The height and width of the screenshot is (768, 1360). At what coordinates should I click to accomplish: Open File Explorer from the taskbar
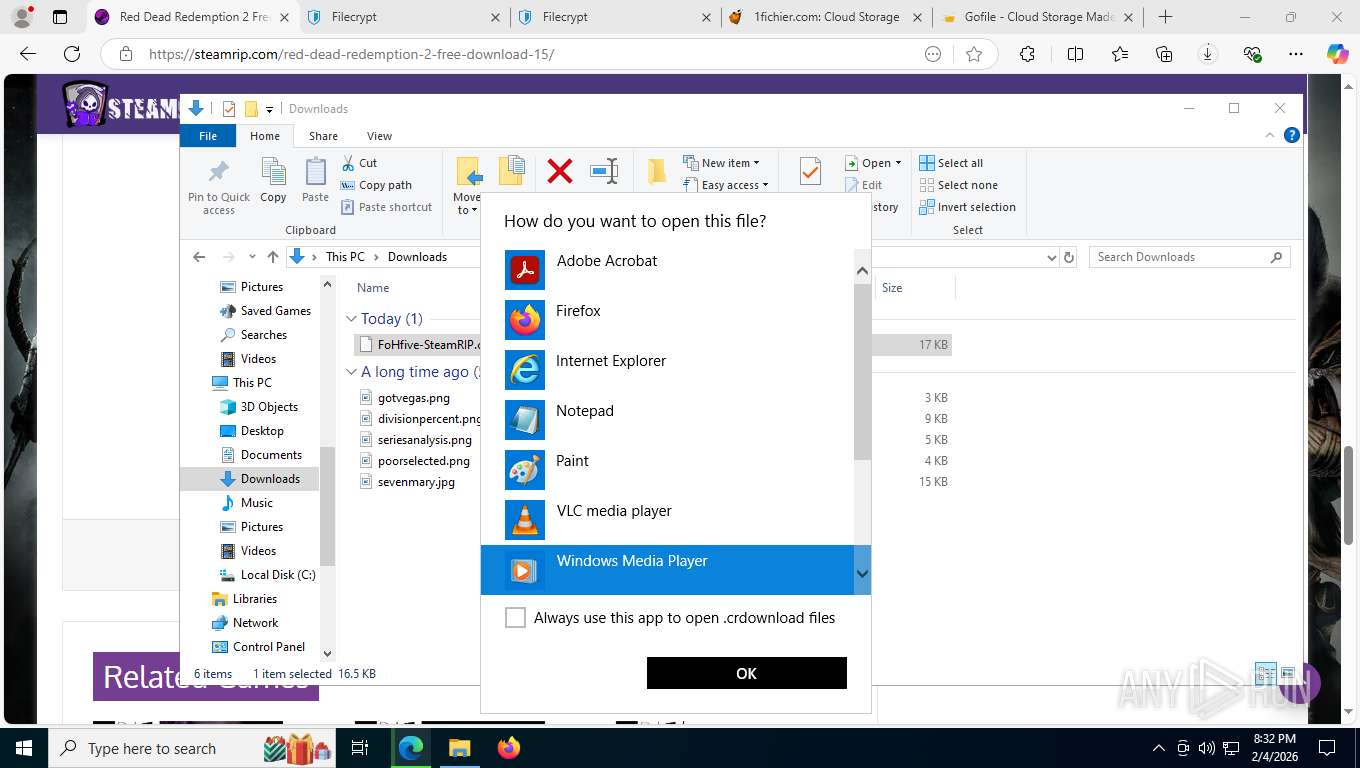[459, 747]
